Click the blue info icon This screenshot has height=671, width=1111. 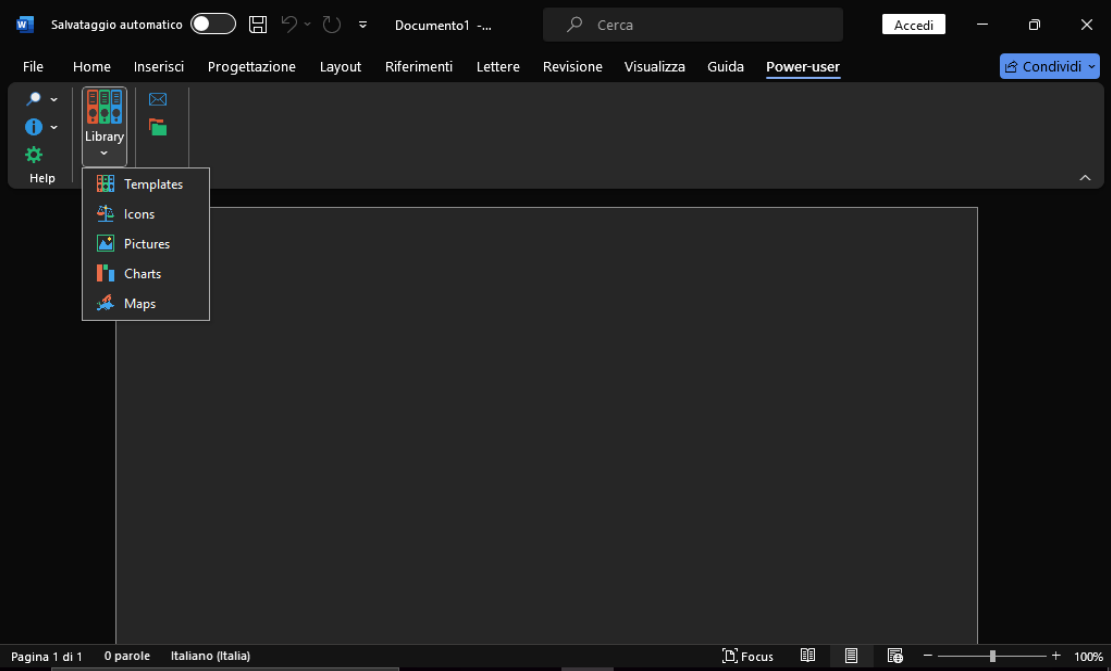click(x=33, y=127)
